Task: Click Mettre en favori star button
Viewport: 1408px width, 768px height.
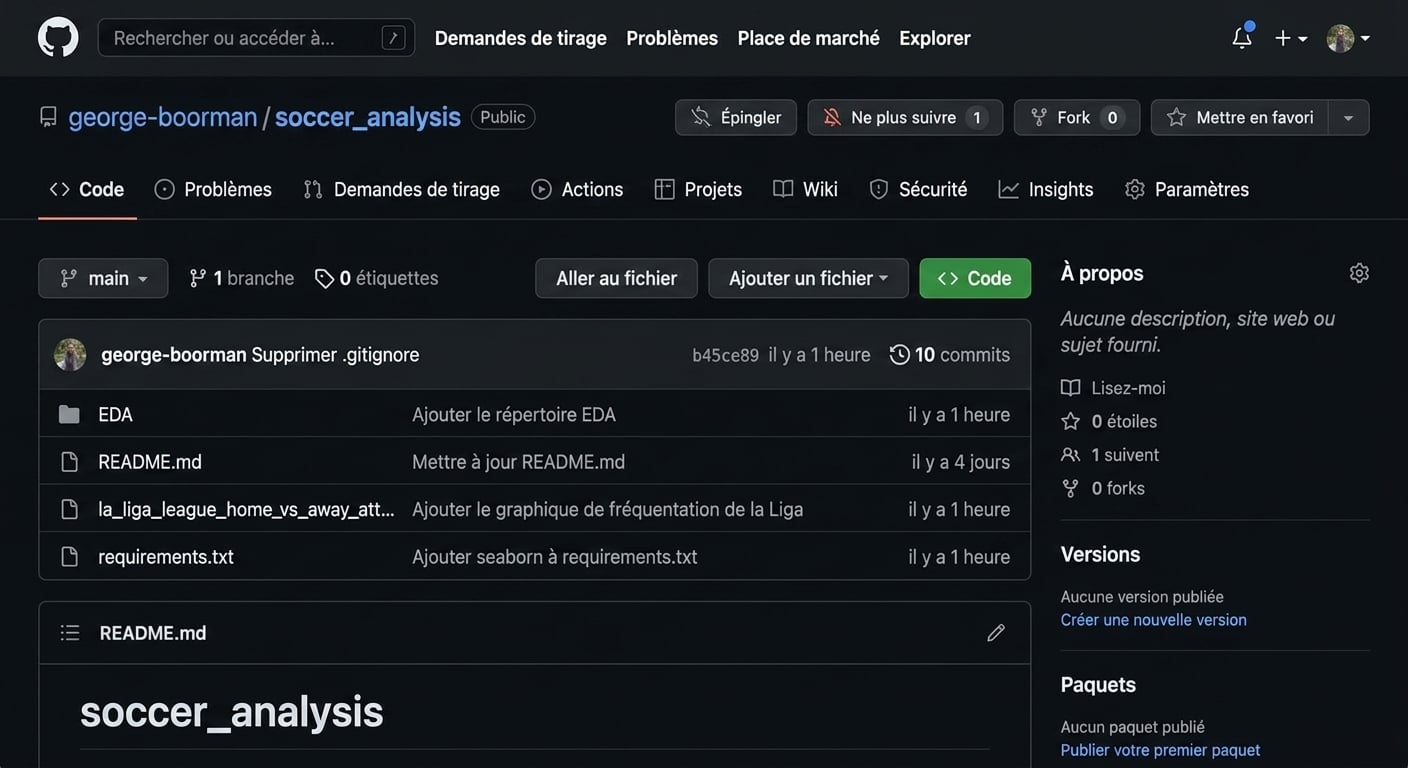Action: 1240,117
